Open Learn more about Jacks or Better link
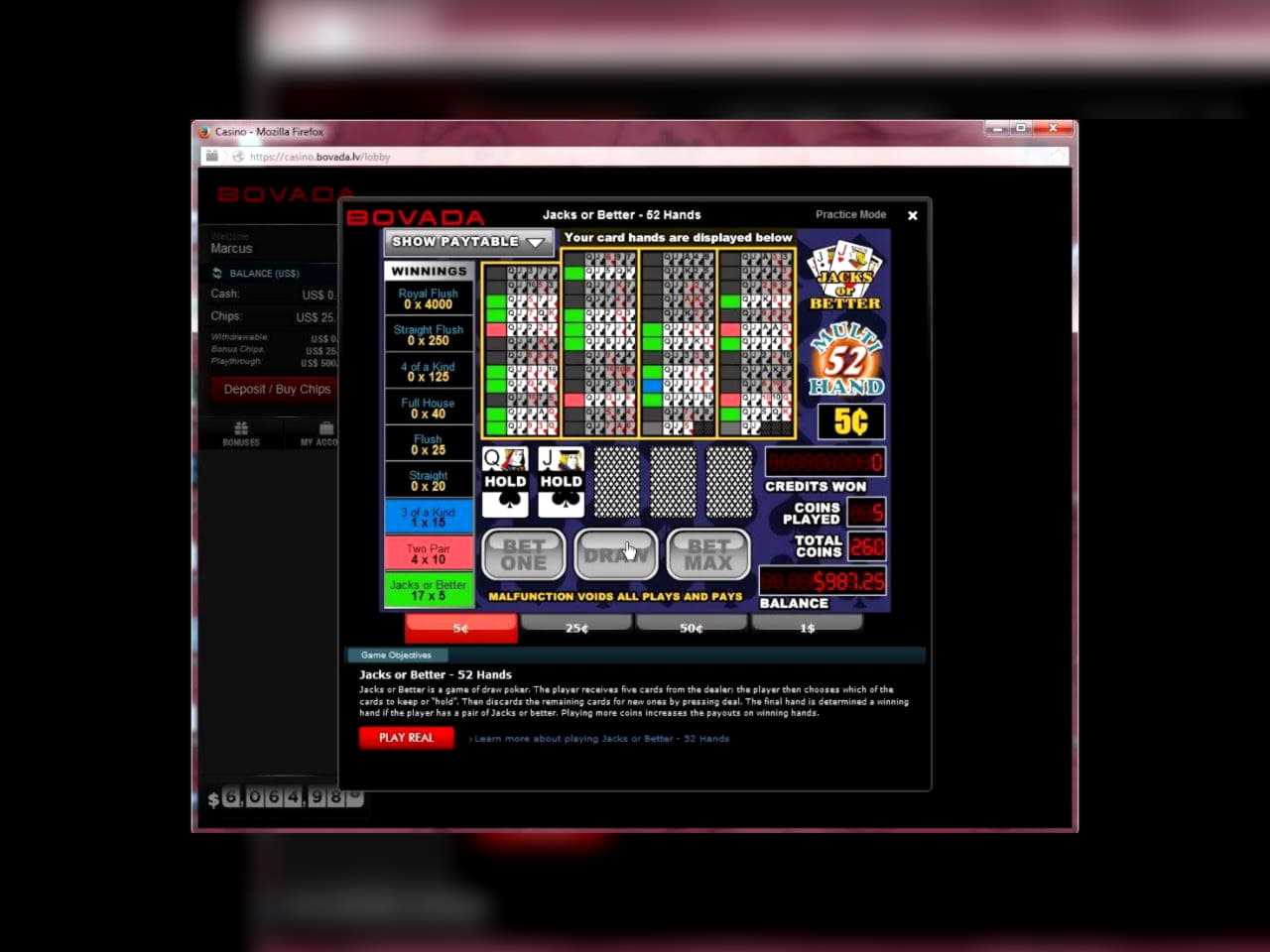The height and width of the screenshot is (952, 1270). point(601,739)
